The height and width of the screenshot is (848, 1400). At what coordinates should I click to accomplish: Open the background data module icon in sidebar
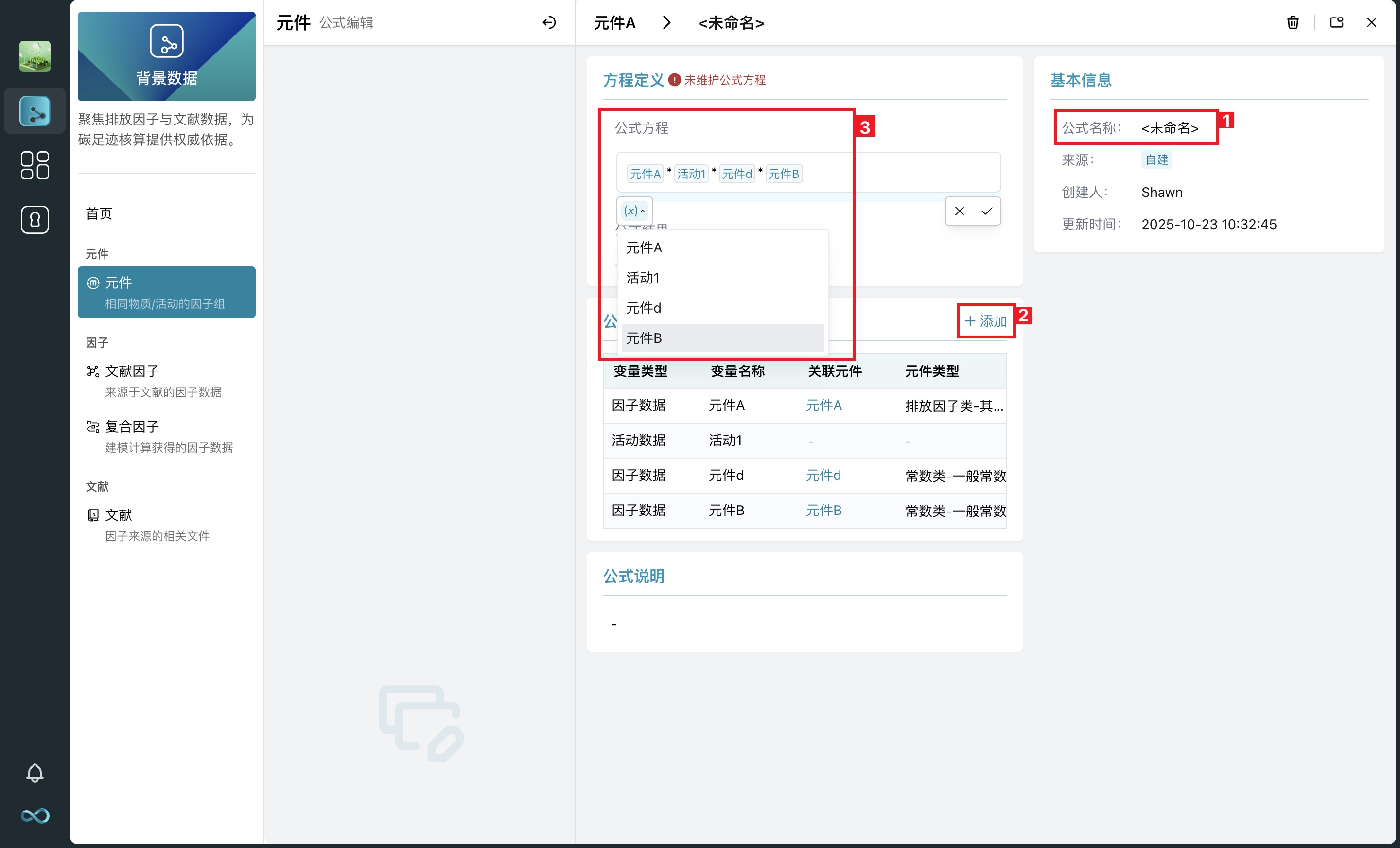pyautogui.click(x=34, y=111)
